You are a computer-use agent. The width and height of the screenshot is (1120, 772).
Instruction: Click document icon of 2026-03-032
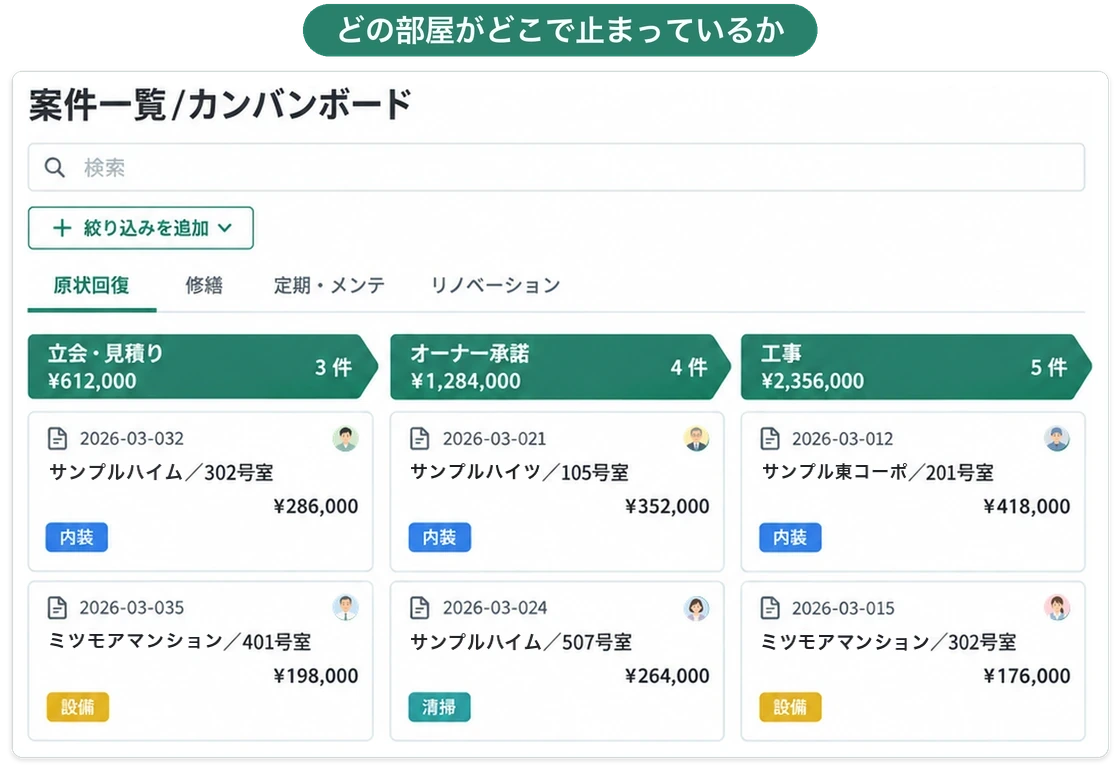click(x=57, y=438)
